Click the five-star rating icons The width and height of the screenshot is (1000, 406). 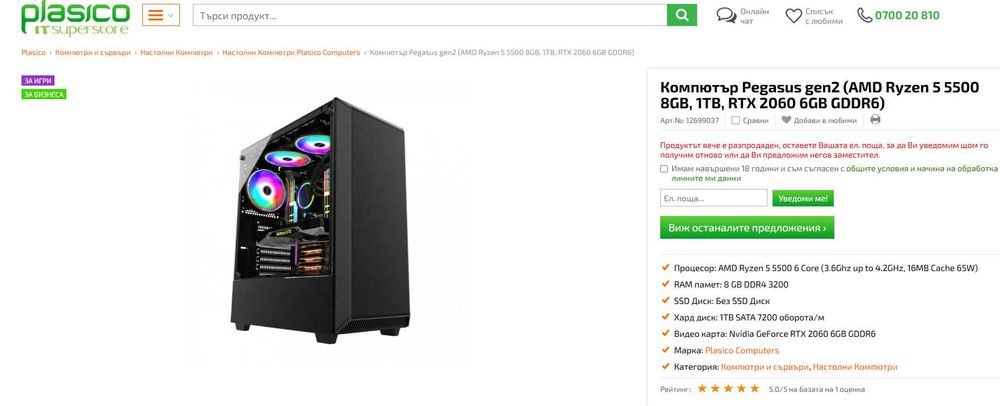[x=728, y=388]
